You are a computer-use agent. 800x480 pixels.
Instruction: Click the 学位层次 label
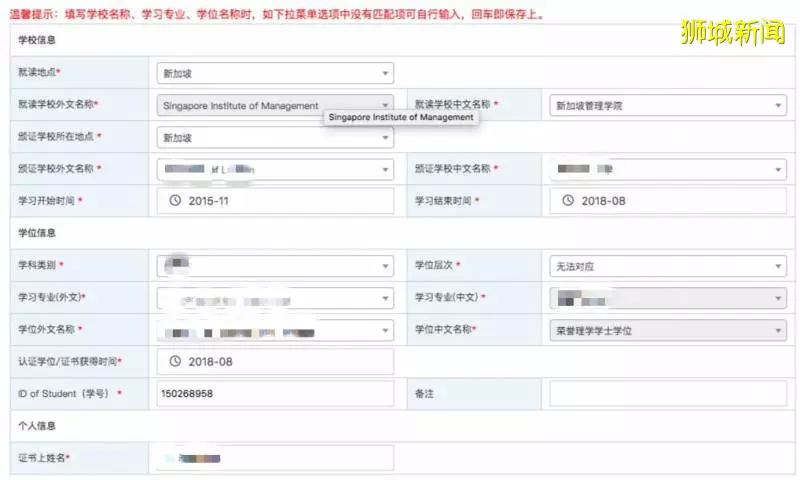point(437,265)
